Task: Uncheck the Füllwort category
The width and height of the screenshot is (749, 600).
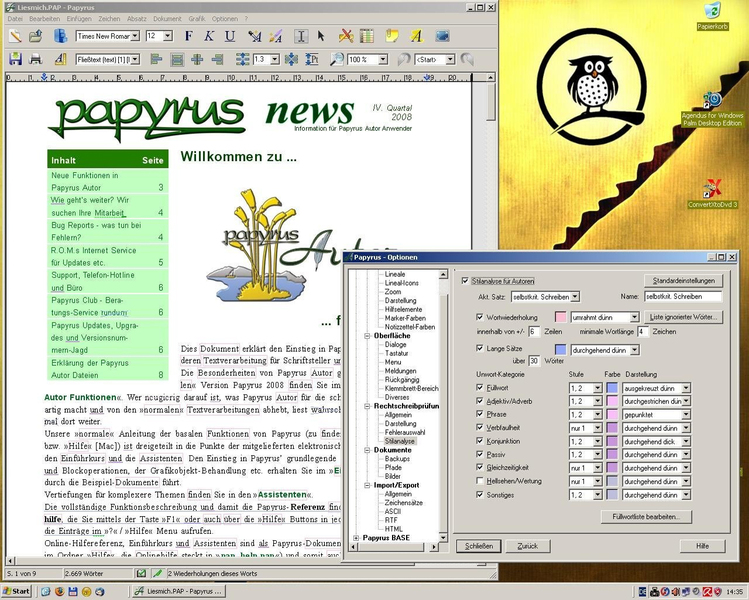Action: coord(480,387)
